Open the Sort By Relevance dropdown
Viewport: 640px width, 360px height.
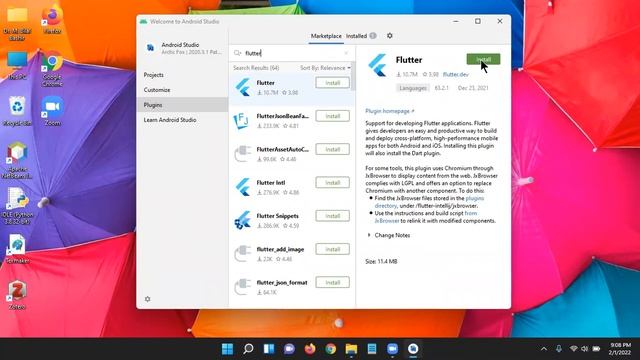coord(325,68)
